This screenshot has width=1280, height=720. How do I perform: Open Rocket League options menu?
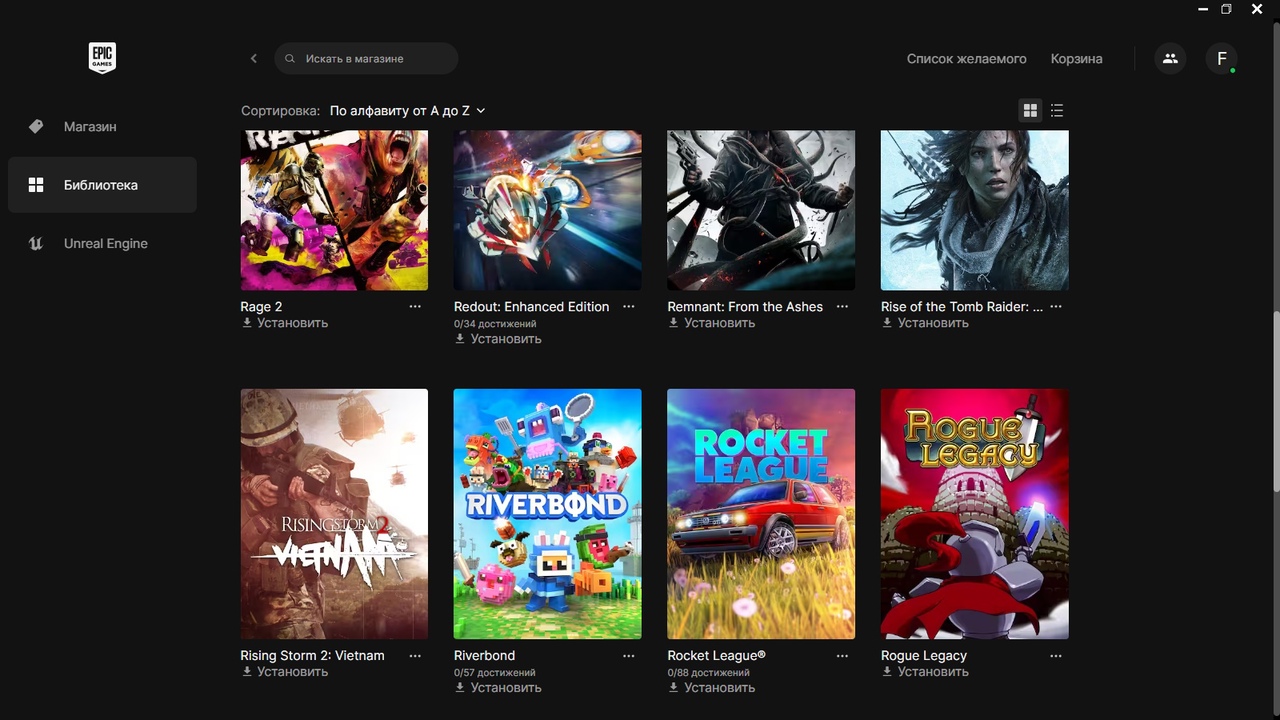842,656
